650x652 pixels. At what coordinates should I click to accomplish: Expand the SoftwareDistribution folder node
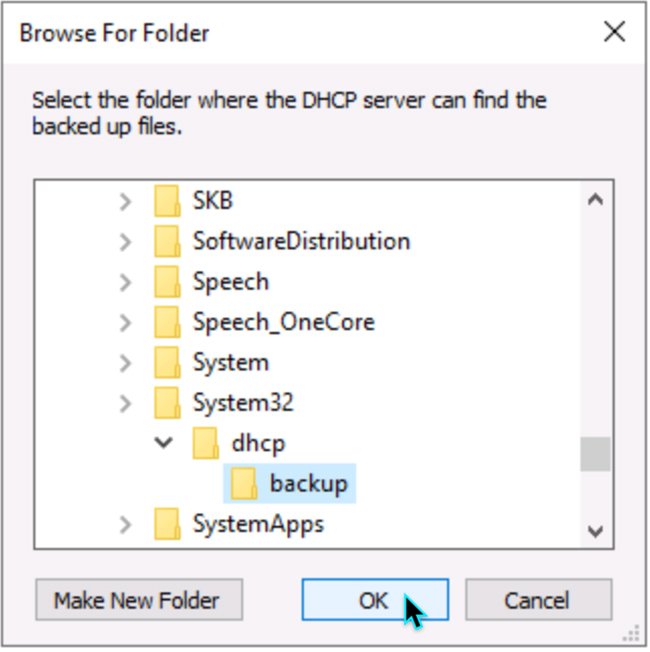(x=125, y=241)
